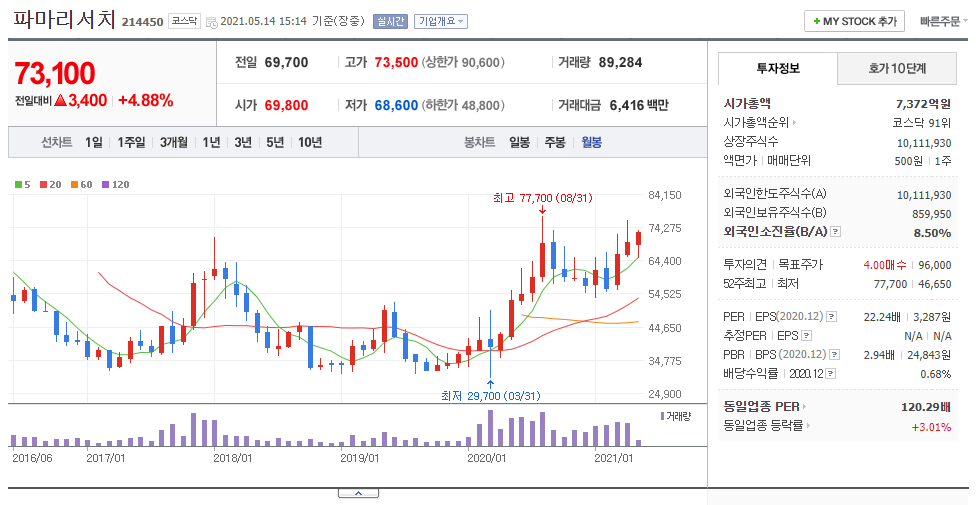Show the 일봉 candlestick chart
The width and height of the screenshot is (976, 505).
(x=519, y=143)
